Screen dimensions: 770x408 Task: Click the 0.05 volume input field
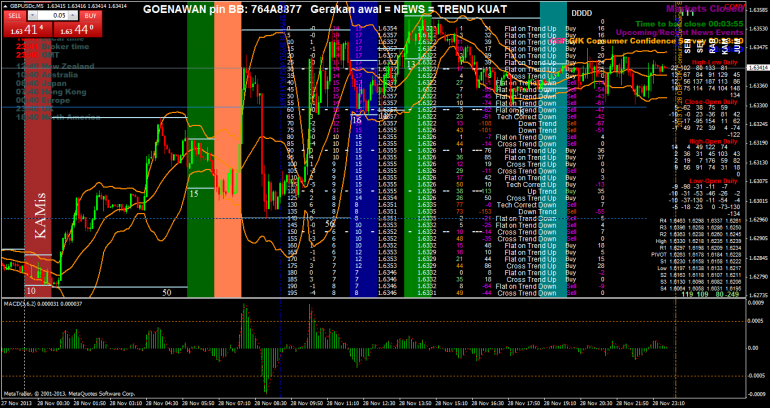(51, 16)
